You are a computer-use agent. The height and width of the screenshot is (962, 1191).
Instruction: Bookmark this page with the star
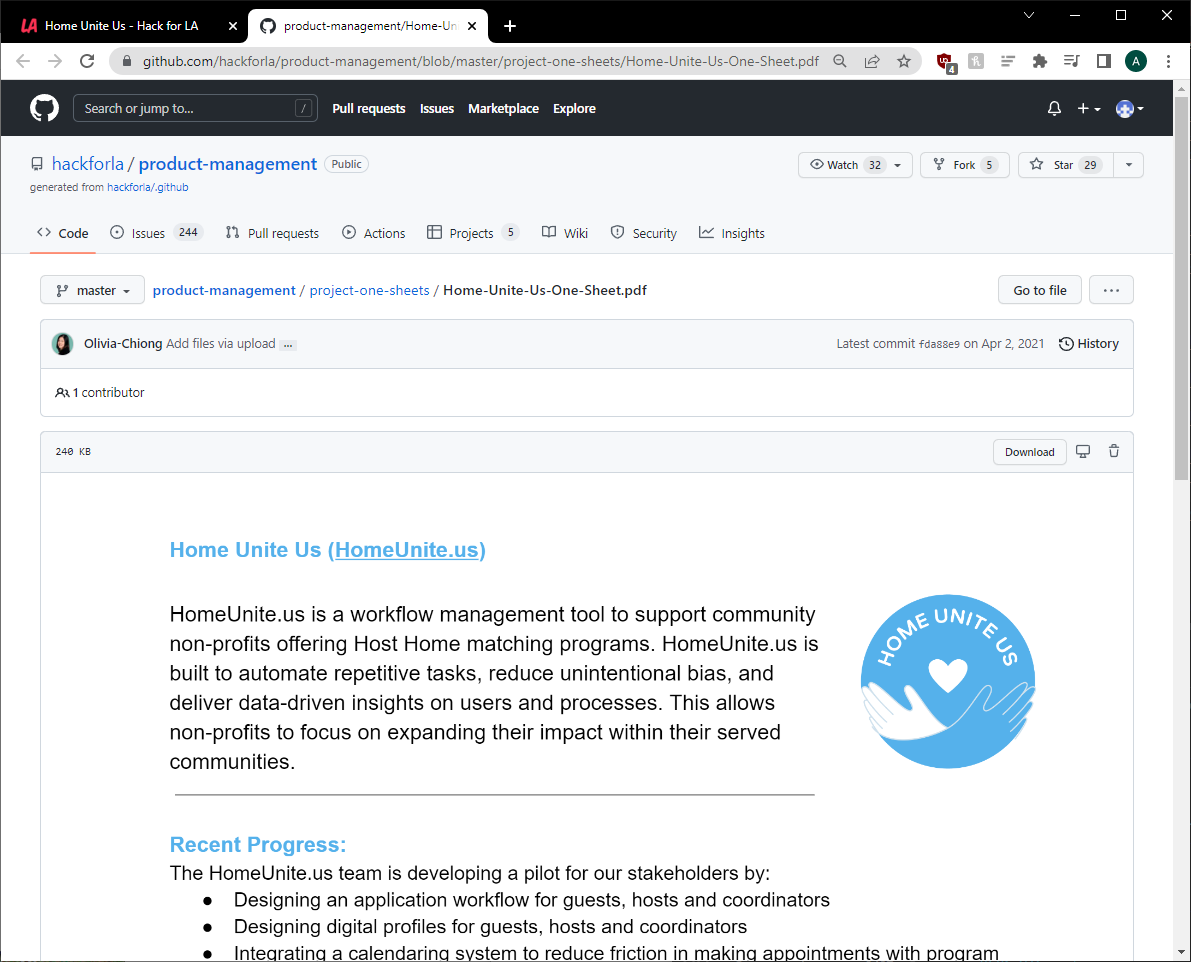click(x=904, y=61)
